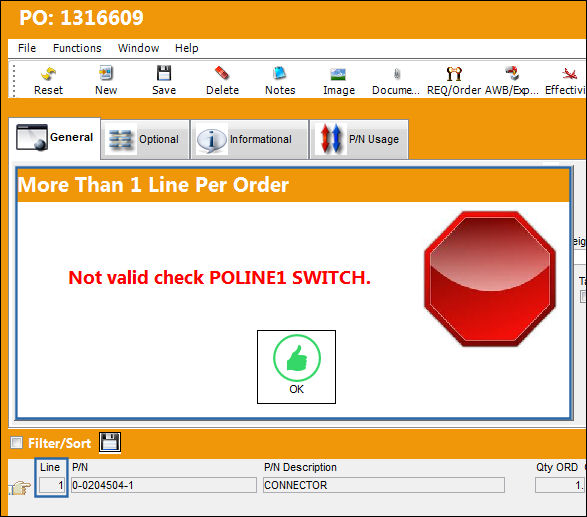Viewport: 587px width, 517px height.
Task: Click the Qty ORD value field
Action: (560, 486)
